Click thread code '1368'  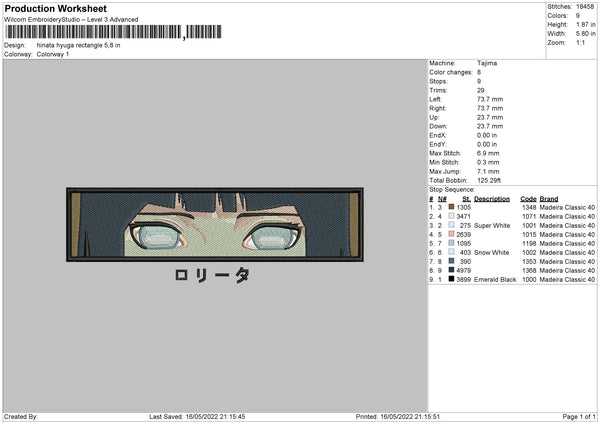click(x=529, y=271)
